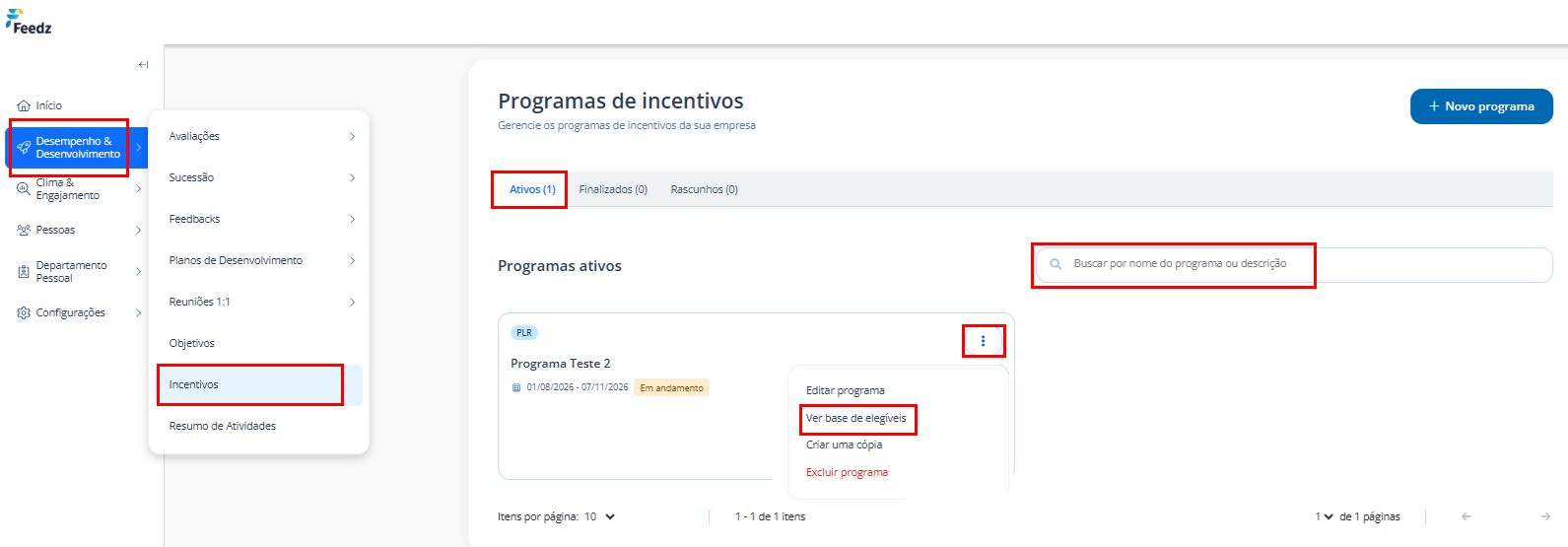Click the Departamento Pessoal badge icon
Image resolution: width=1568 pixels, height=547 pixels.
[24, 271]
